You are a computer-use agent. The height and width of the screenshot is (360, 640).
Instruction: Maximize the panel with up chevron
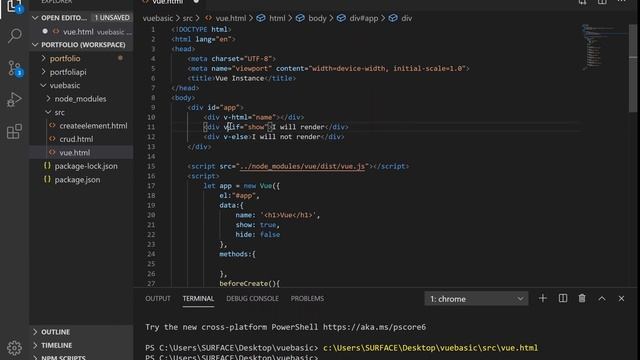602,298
